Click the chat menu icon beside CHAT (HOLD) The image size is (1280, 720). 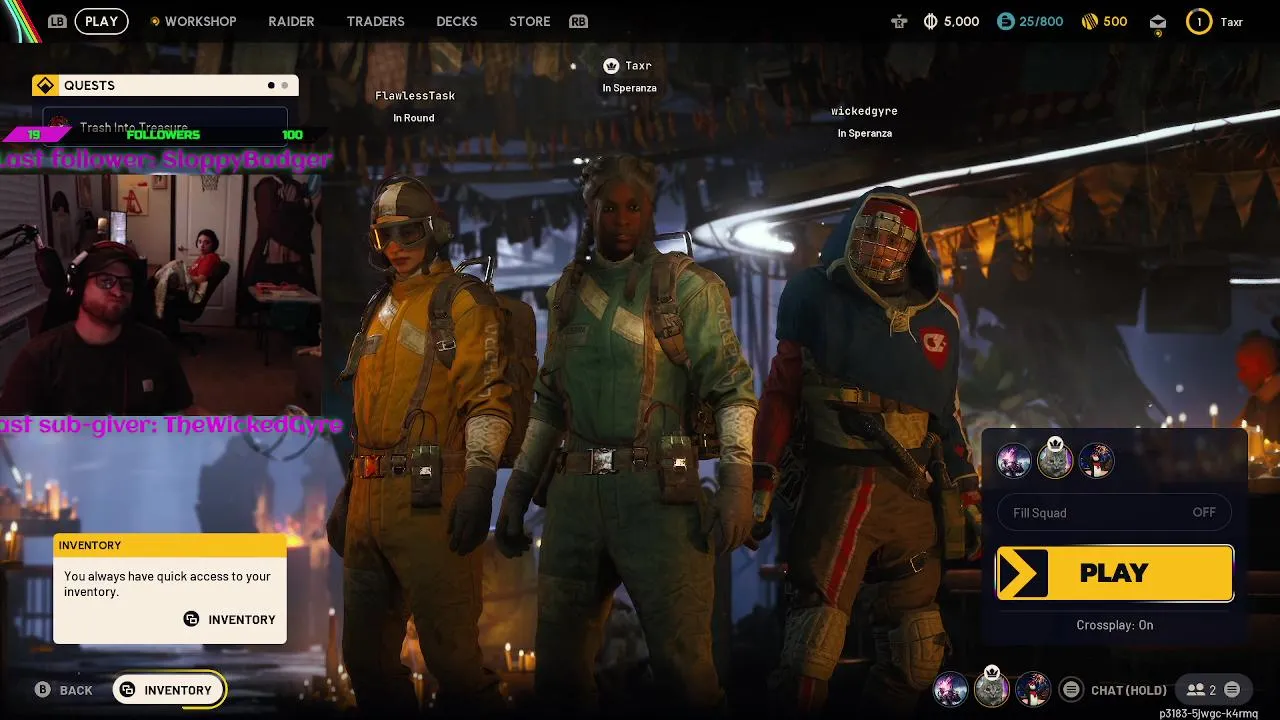tap(1071, 690)
